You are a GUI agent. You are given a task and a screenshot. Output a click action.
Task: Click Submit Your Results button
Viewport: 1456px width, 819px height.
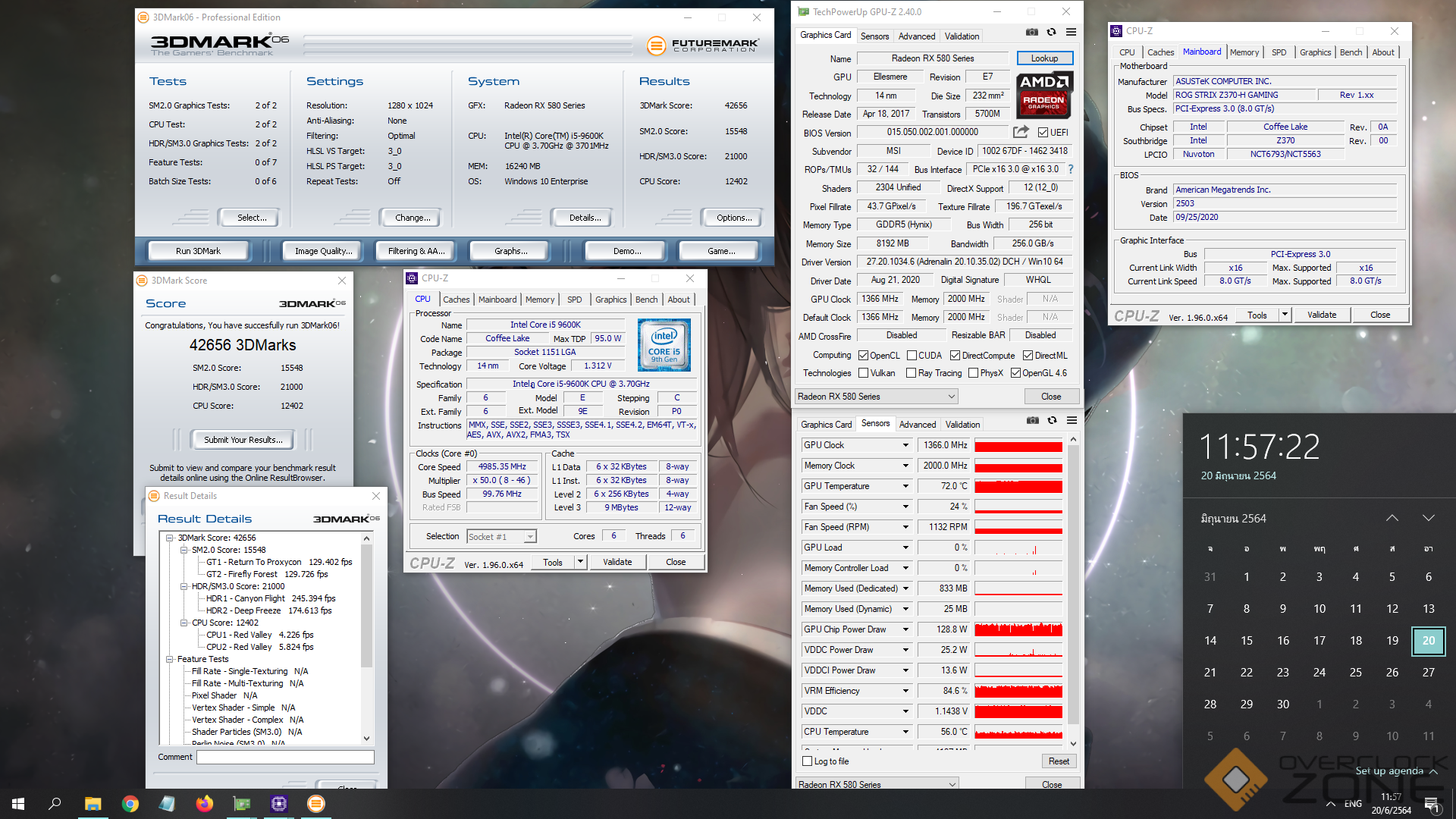point(243,440)
